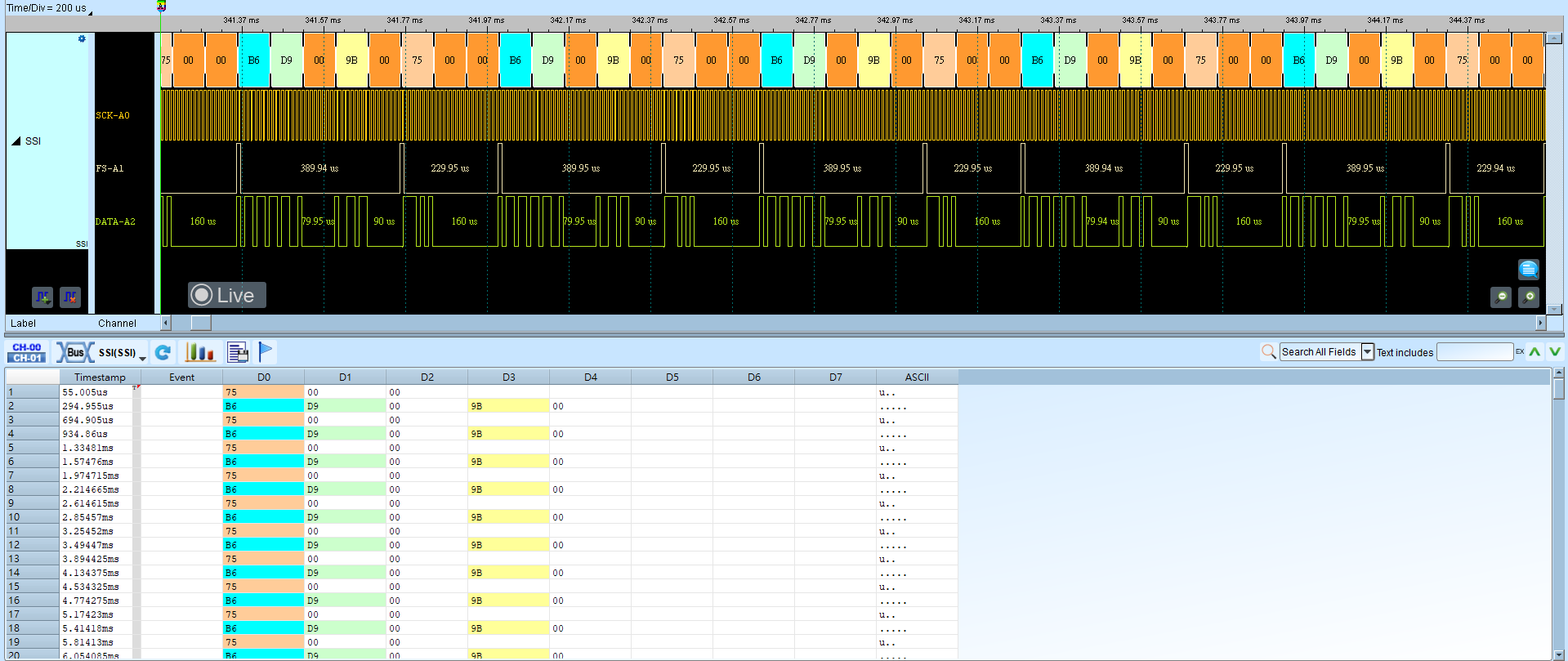This screenshot has width=1568, height=661.
Task: Open the bar chart statistics icon
Action: tap(199, 352)
